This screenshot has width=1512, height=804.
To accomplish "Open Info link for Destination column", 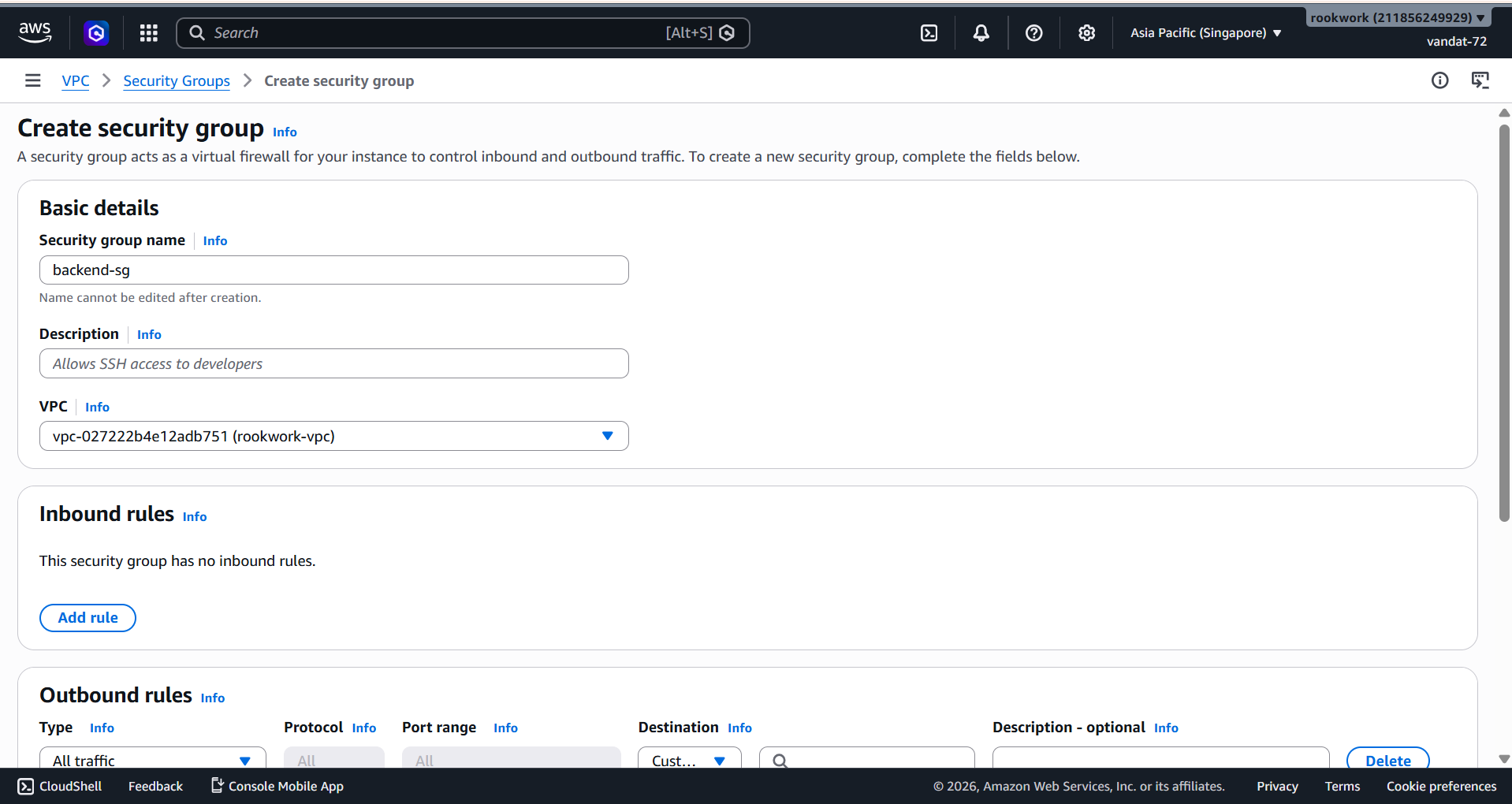I will (x=739, y=728).
